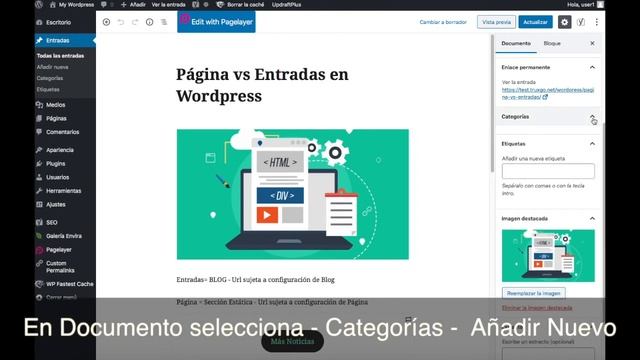Click the editor vertical scrollbar
640x360 pixels.
492,104
